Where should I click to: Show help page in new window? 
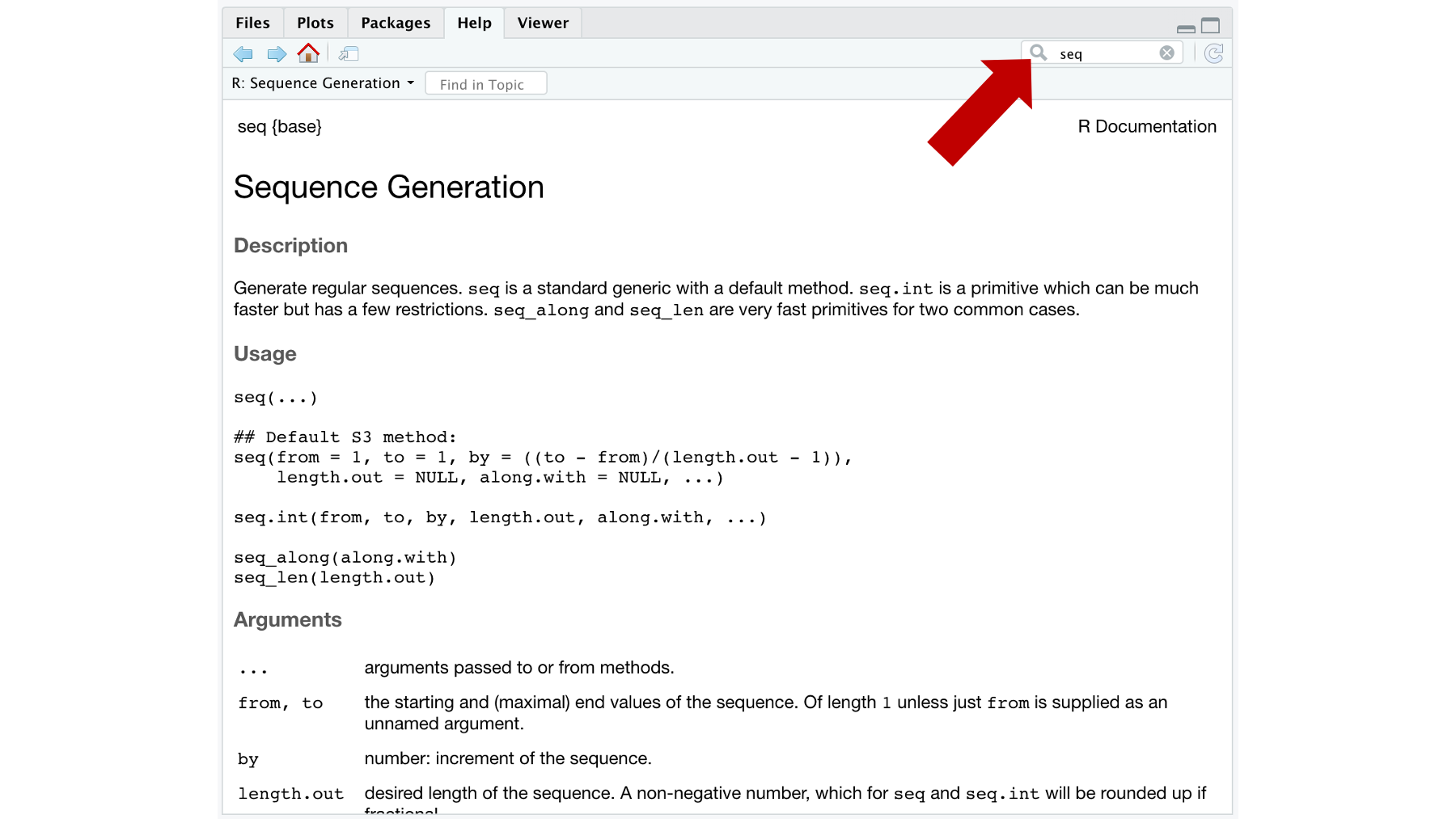point(349,54)
